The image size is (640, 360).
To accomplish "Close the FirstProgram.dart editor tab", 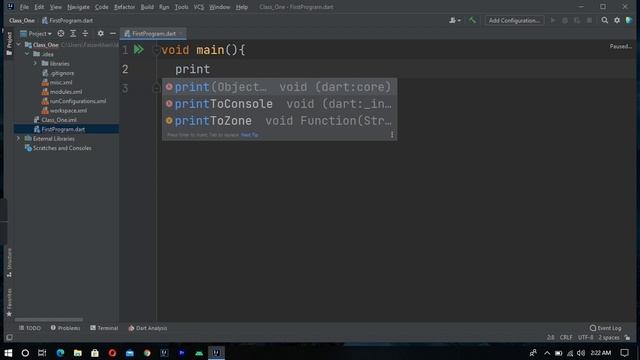I will click(181, 33).
